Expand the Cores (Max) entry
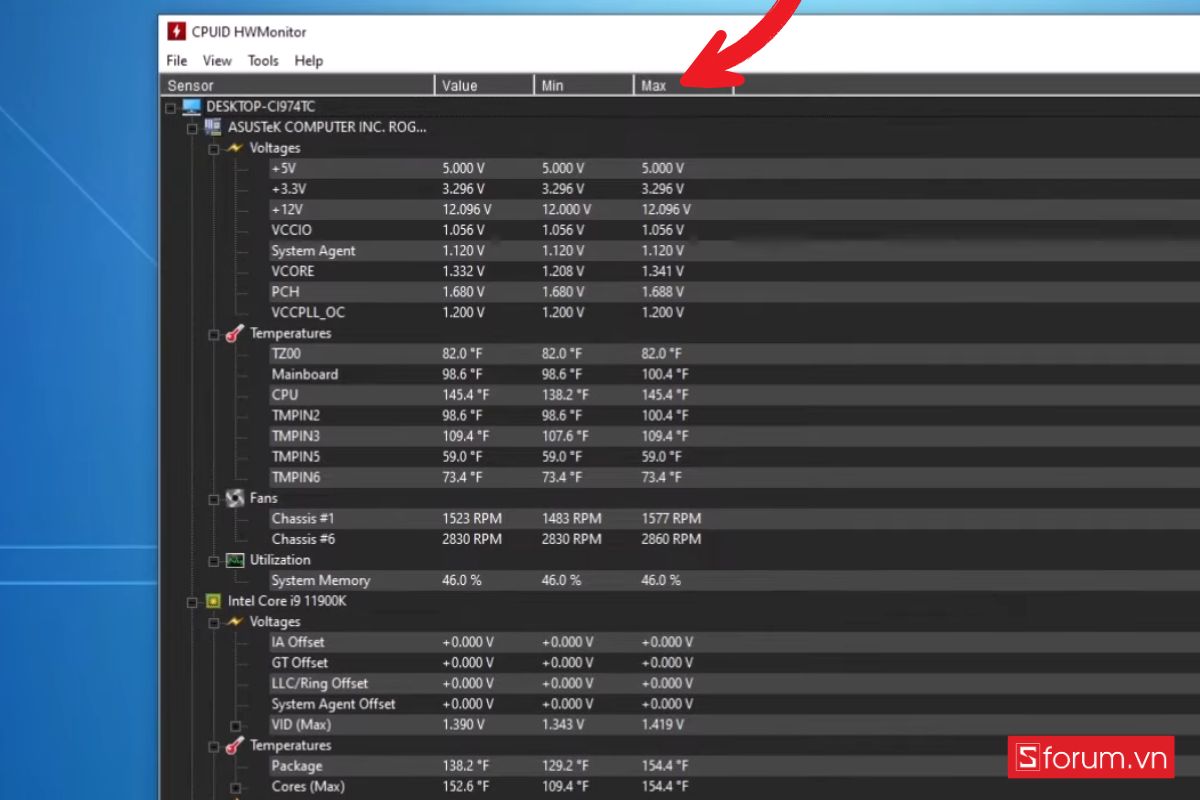1200x800 pixels. (x=236, y=788)
